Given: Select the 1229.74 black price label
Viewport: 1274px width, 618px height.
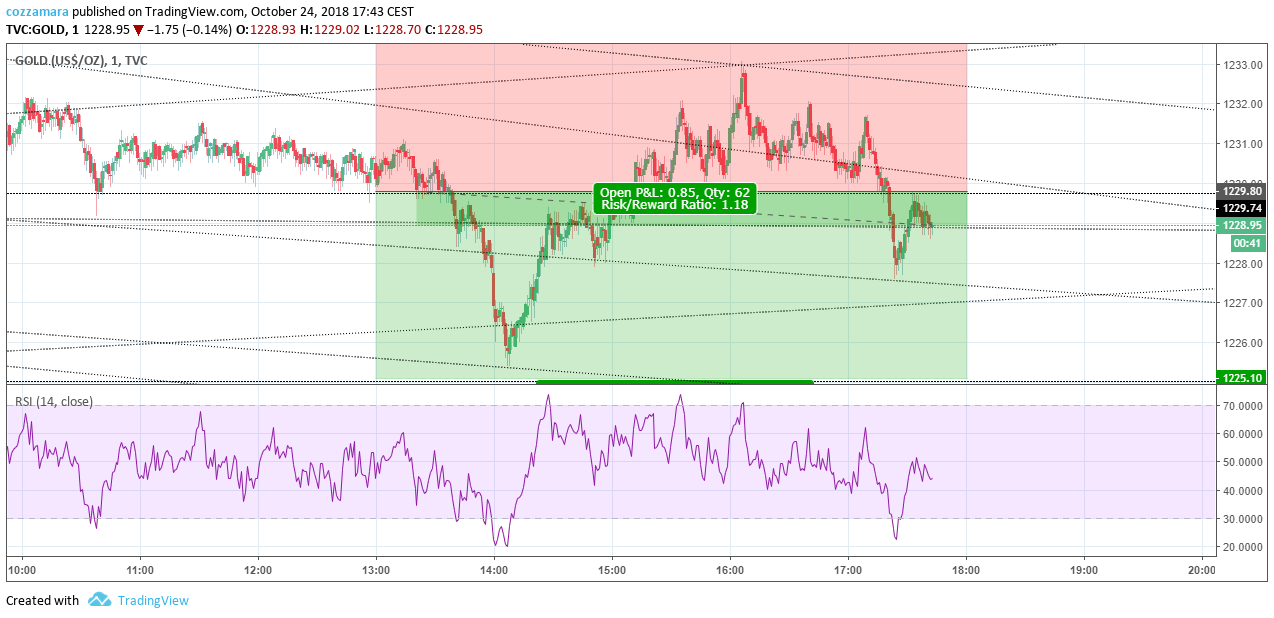Looking at the screenshot, I should [x=1242, y=208].
